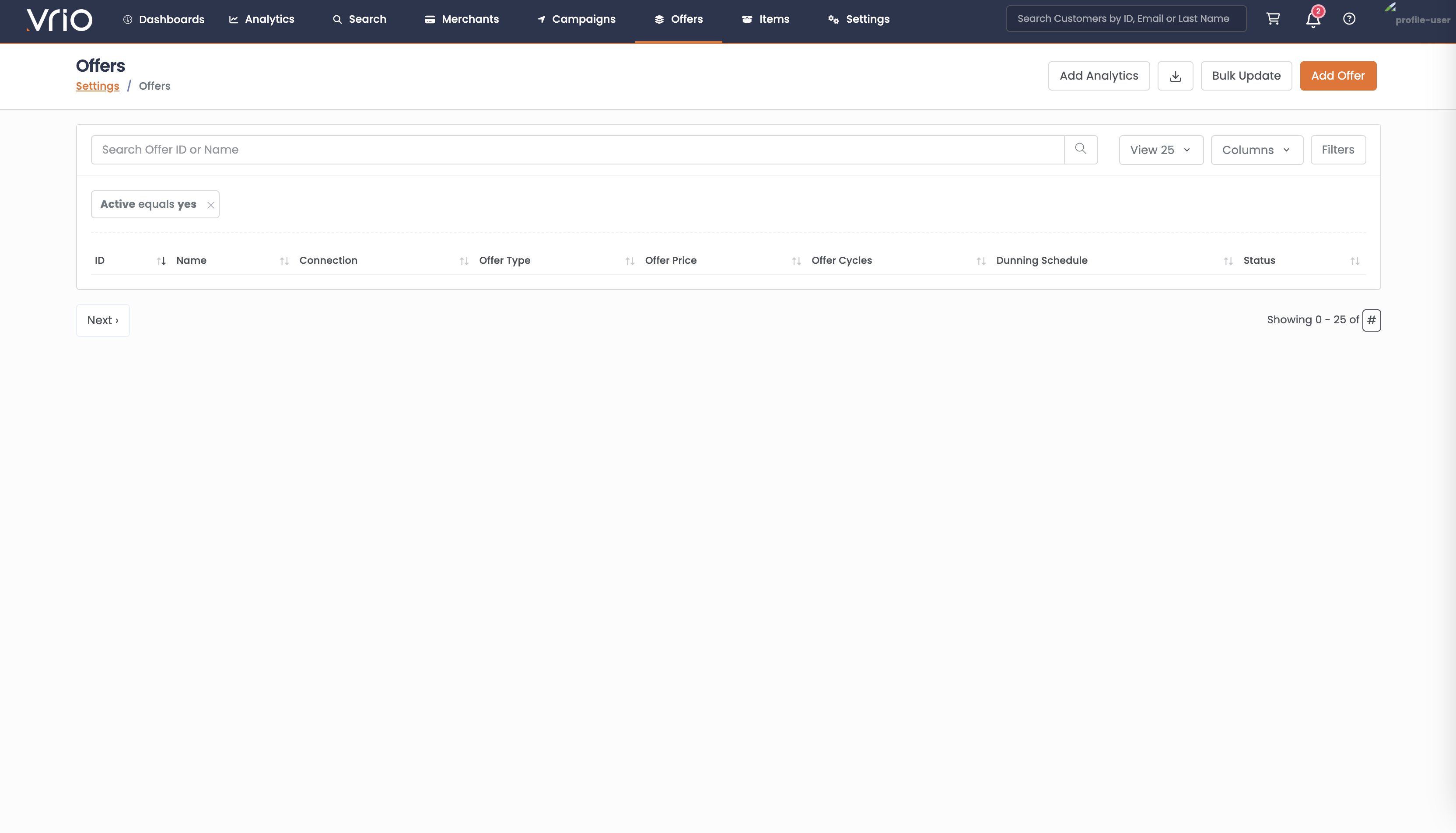Sort by Connection column arrows

464,261
